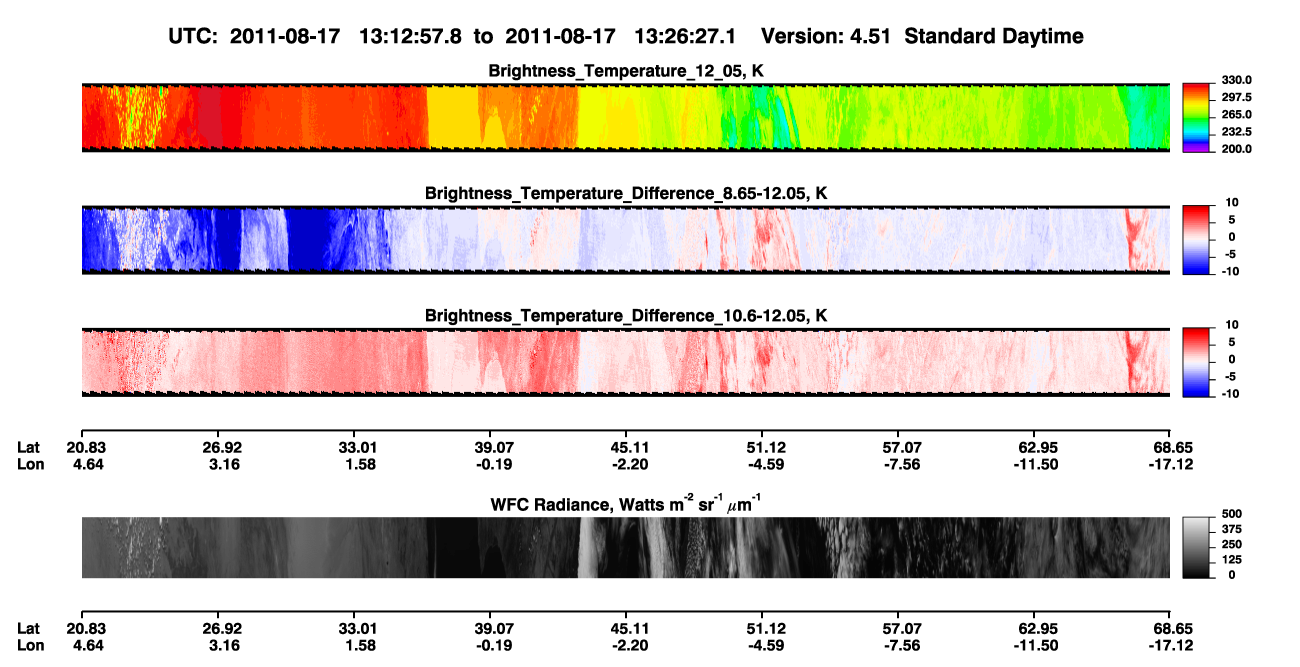
Task: Click WFC colorbar label 250
Action: point(1231,544)
